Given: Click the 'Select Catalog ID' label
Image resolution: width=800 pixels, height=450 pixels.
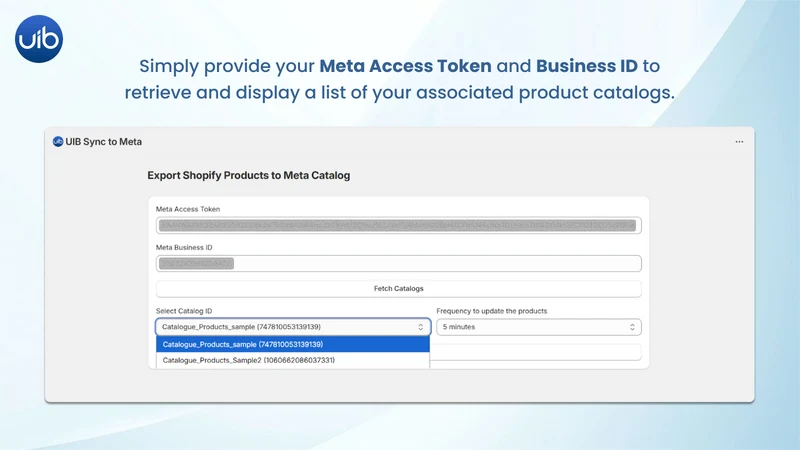Looking at the screenshot, I should click(x=184, y=311).
